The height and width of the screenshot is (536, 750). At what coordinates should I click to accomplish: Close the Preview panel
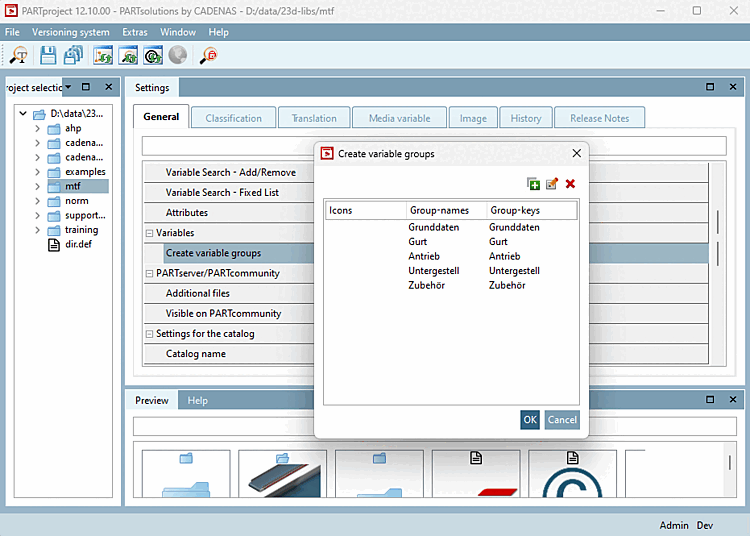[x=733, y=399]
